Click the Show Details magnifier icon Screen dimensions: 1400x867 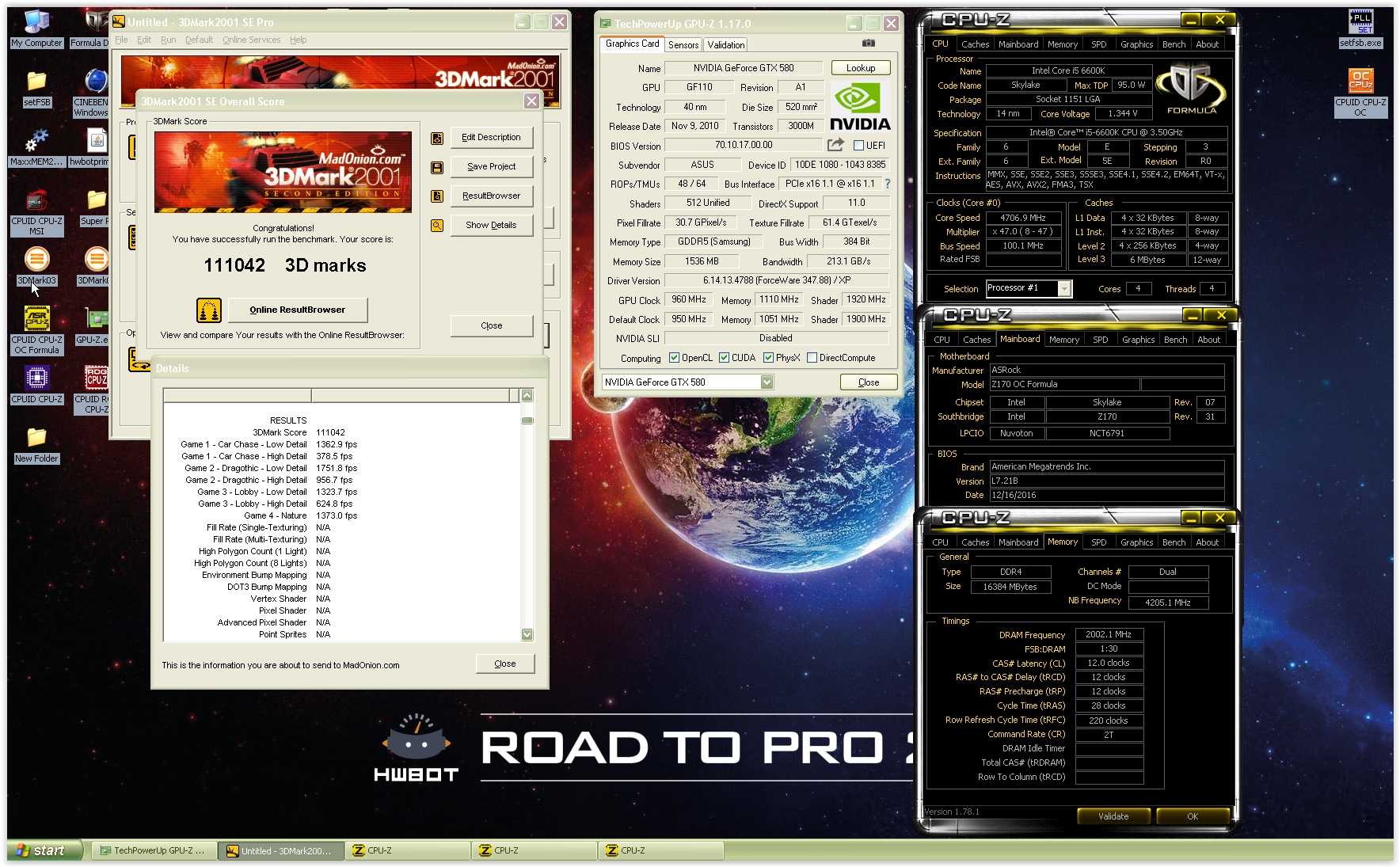[436, 226]
